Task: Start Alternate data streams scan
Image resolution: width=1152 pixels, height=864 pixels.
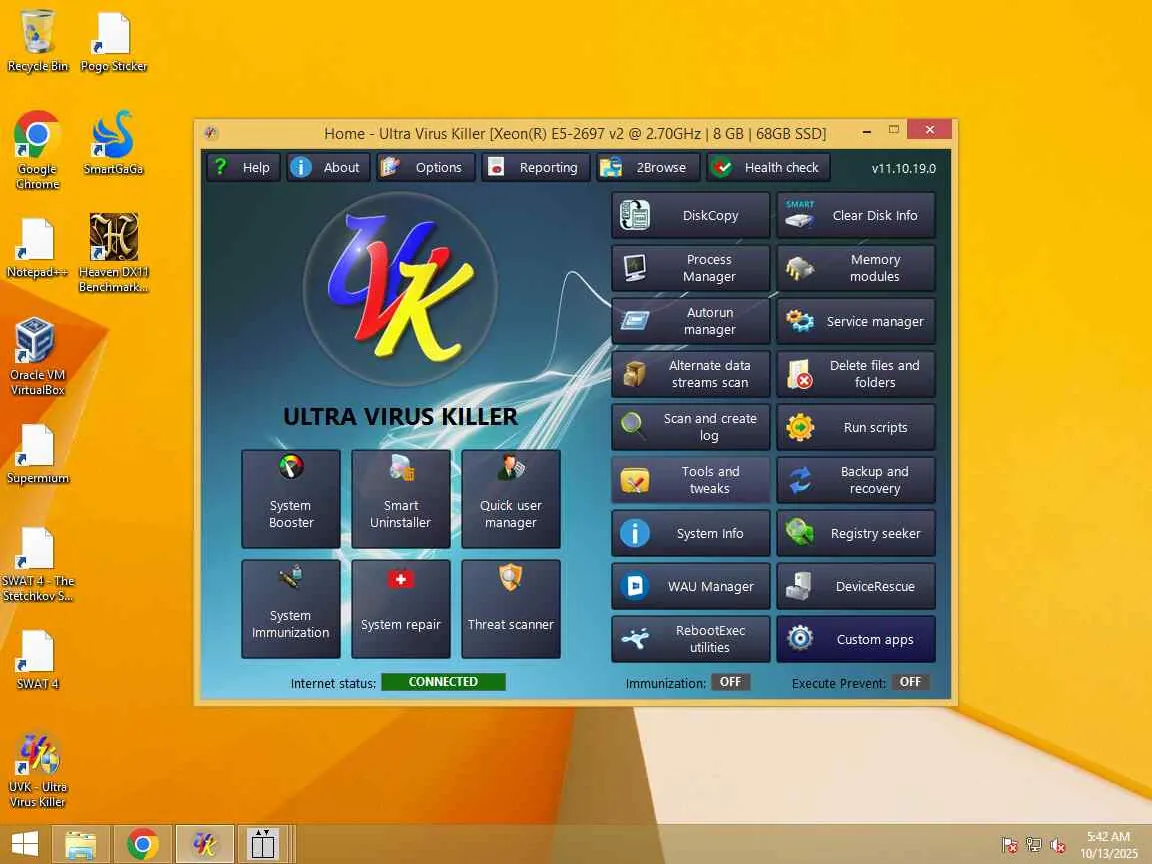Action: tap(691, 374)
